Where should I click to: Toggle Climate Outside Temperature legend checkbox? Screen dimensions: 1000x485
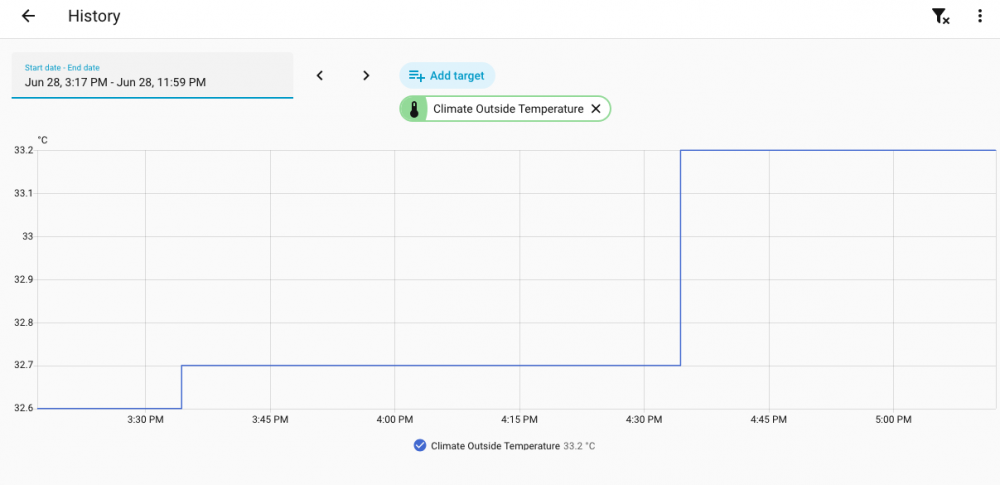click(420, 445)
